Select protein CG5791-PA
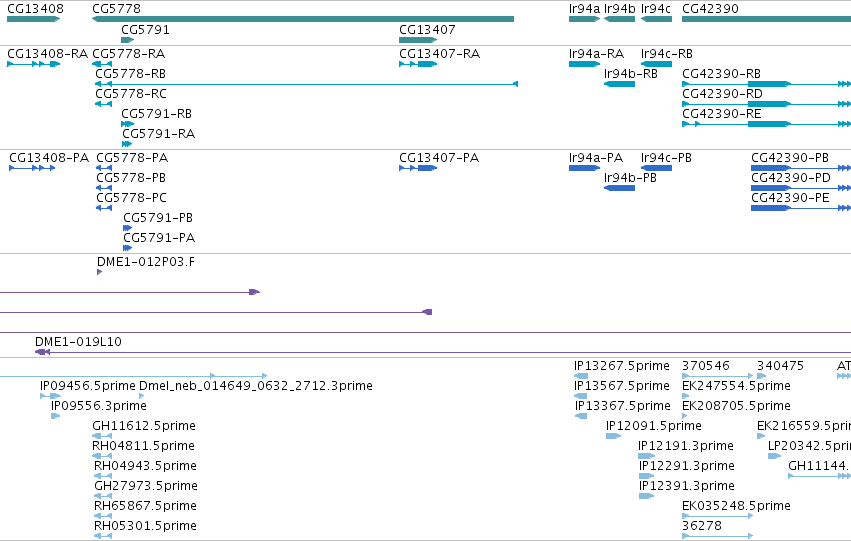This screenshot has height=541, width=851. (159, 238)
